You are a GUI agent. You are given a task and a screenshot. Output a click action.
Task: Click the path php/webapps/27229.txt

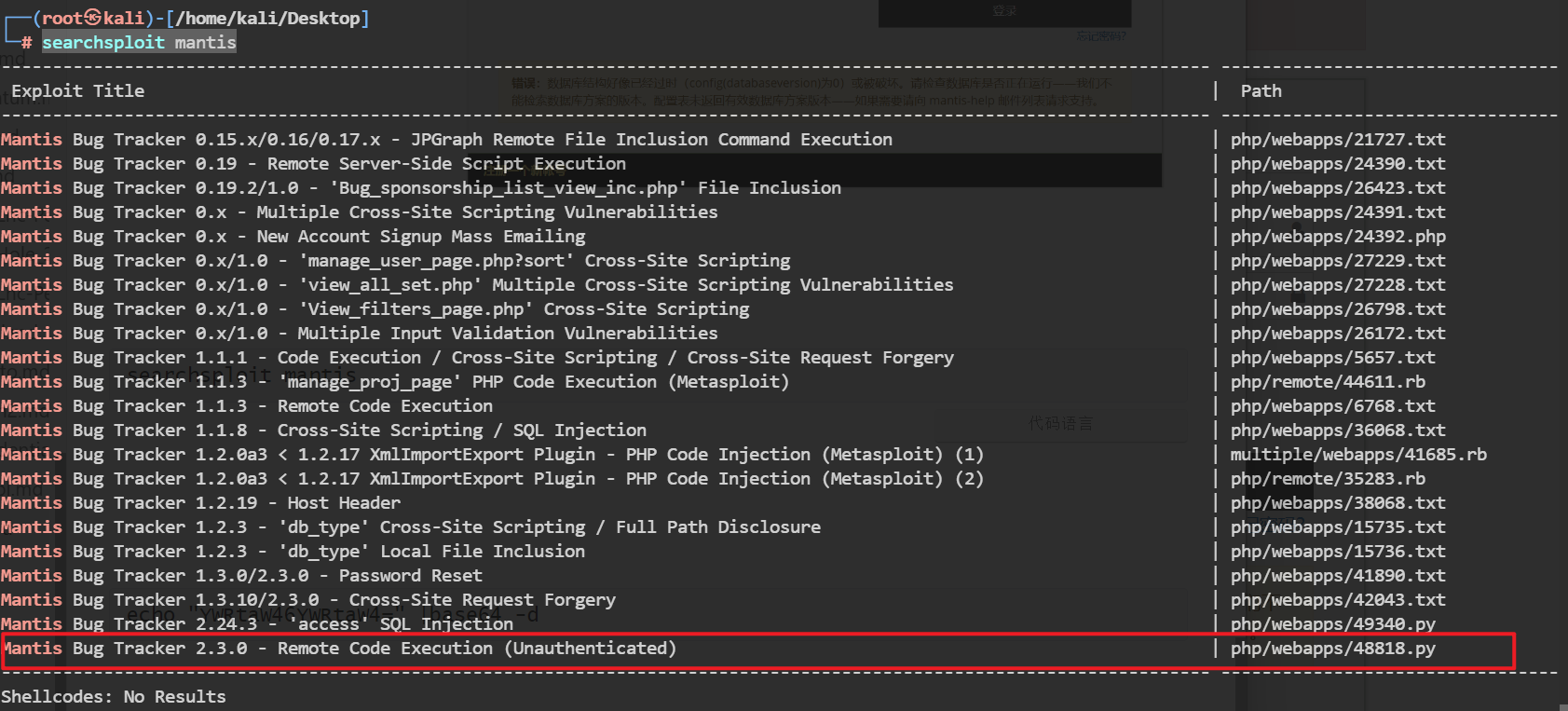(x=1338, y=260)
